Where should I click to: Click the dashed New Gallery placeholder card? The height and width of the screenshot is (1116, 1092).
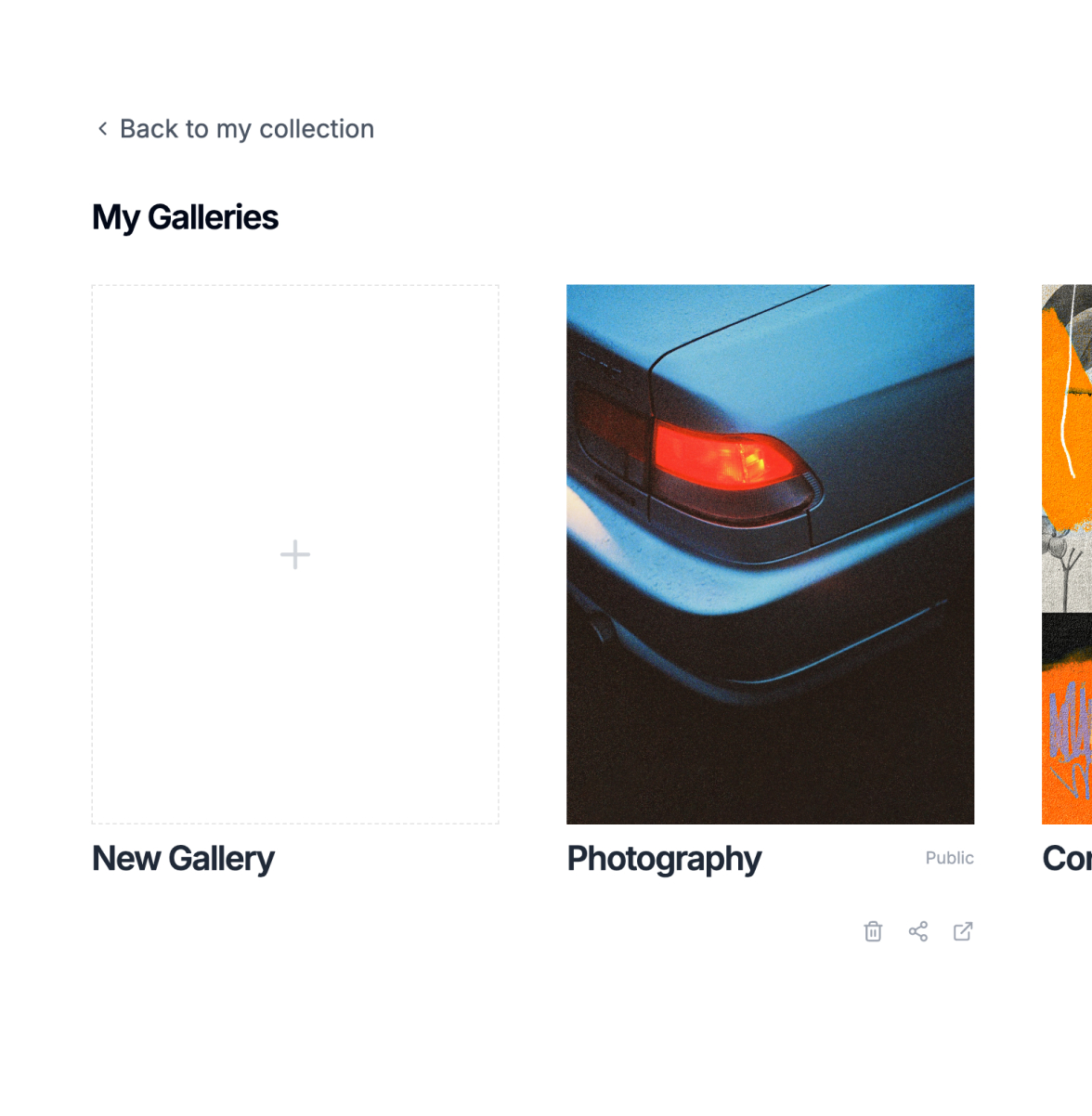point(294,554)
